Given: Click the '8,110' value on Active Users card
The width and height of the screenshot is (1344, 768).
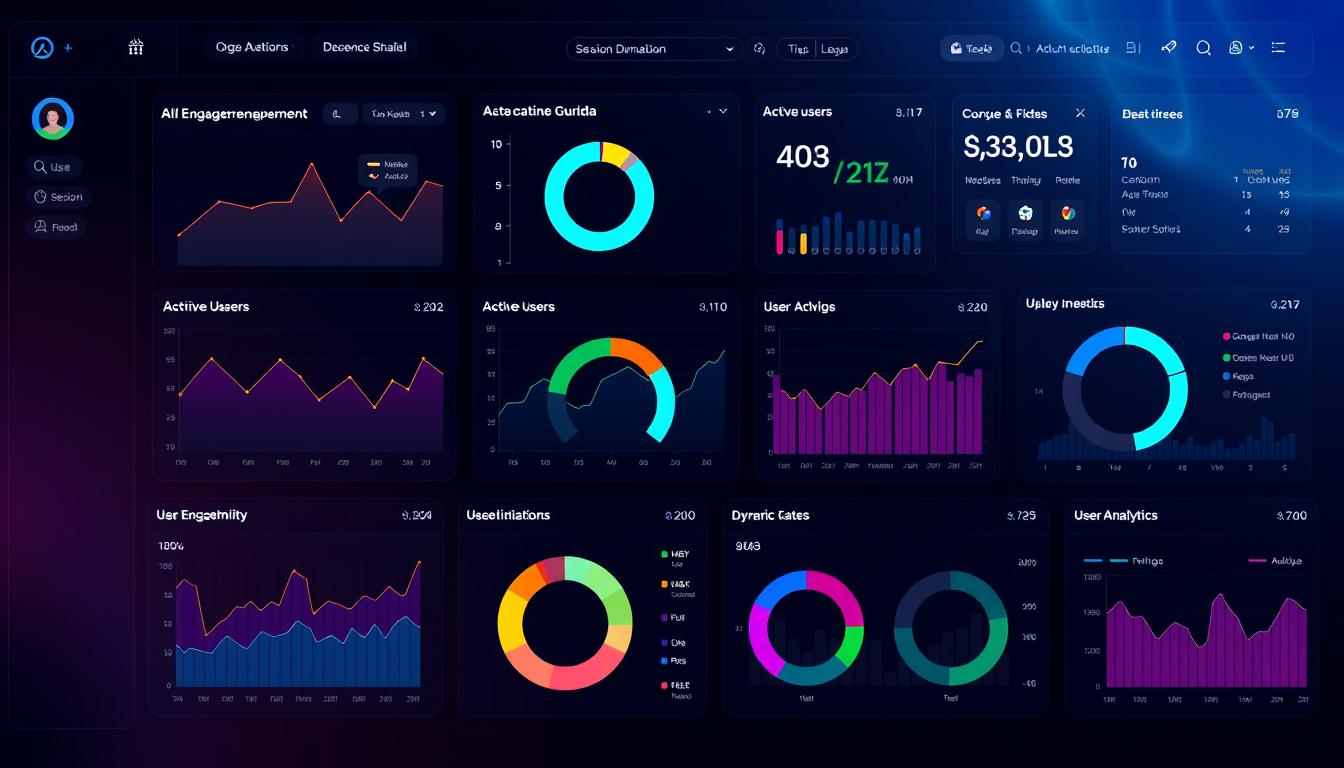Looking at the screenshot, I should pyautogui.click(x=712, y=308).
